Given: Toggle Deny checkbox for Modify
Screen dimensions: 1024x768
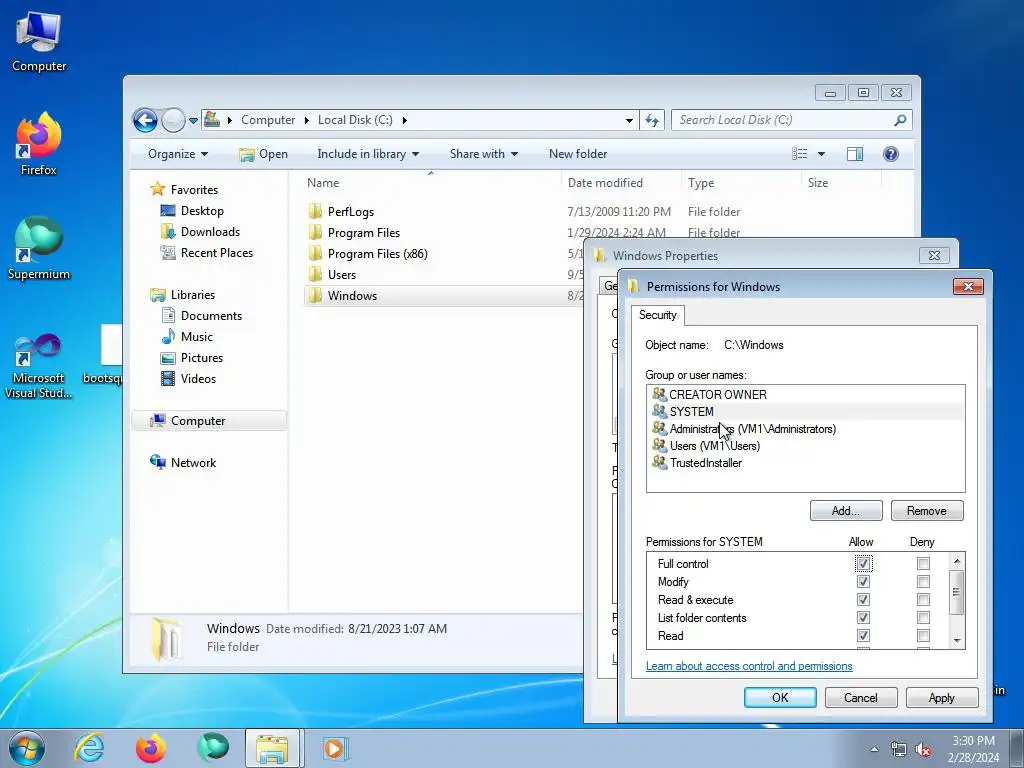Looking at the screenshot, I should (923, 581).
